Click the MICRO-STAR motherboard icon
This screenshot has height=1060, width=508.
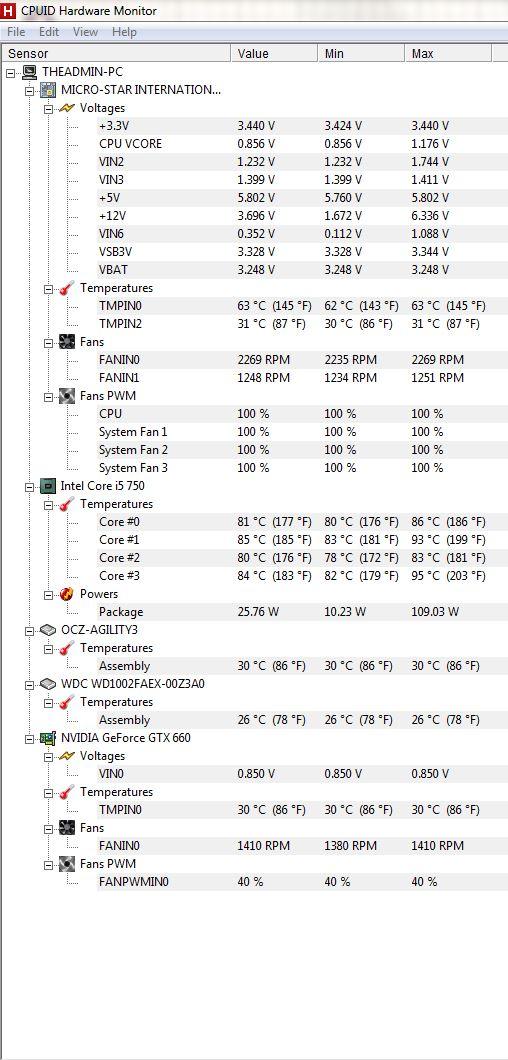pyautogui.click(x=48, y=89)
